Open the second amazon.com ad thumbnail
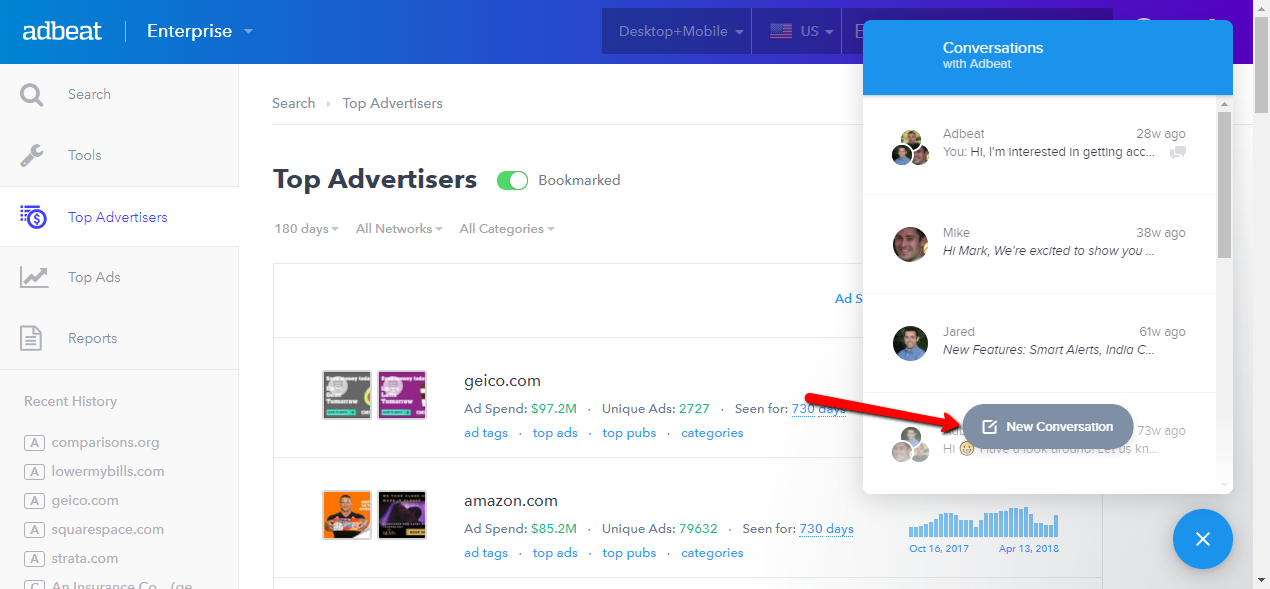This screenshot has height=589, width=1270. pos(402,515)
